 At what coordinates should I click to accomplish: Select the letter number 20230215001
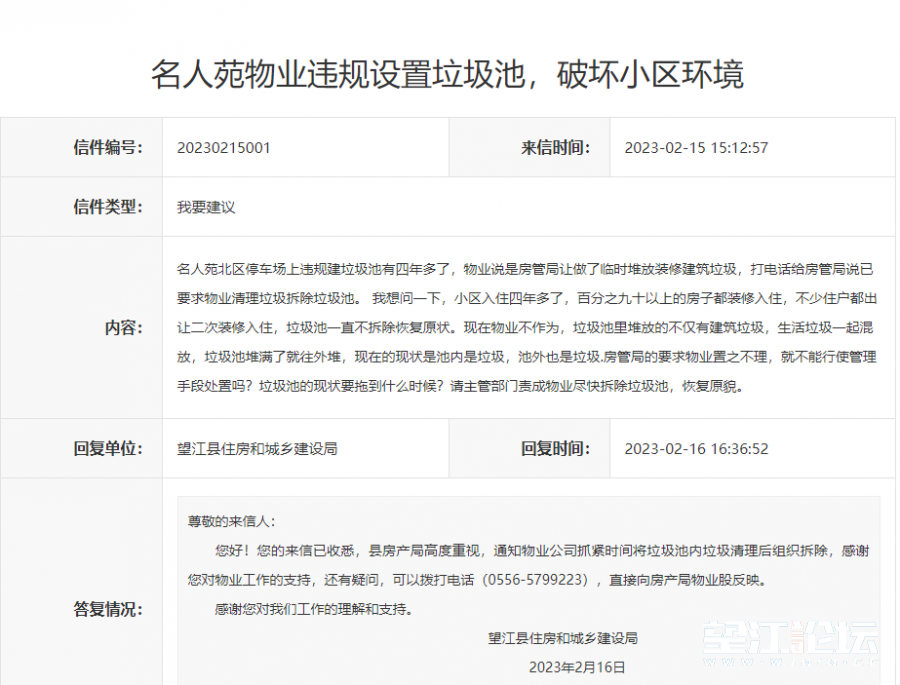223,148
